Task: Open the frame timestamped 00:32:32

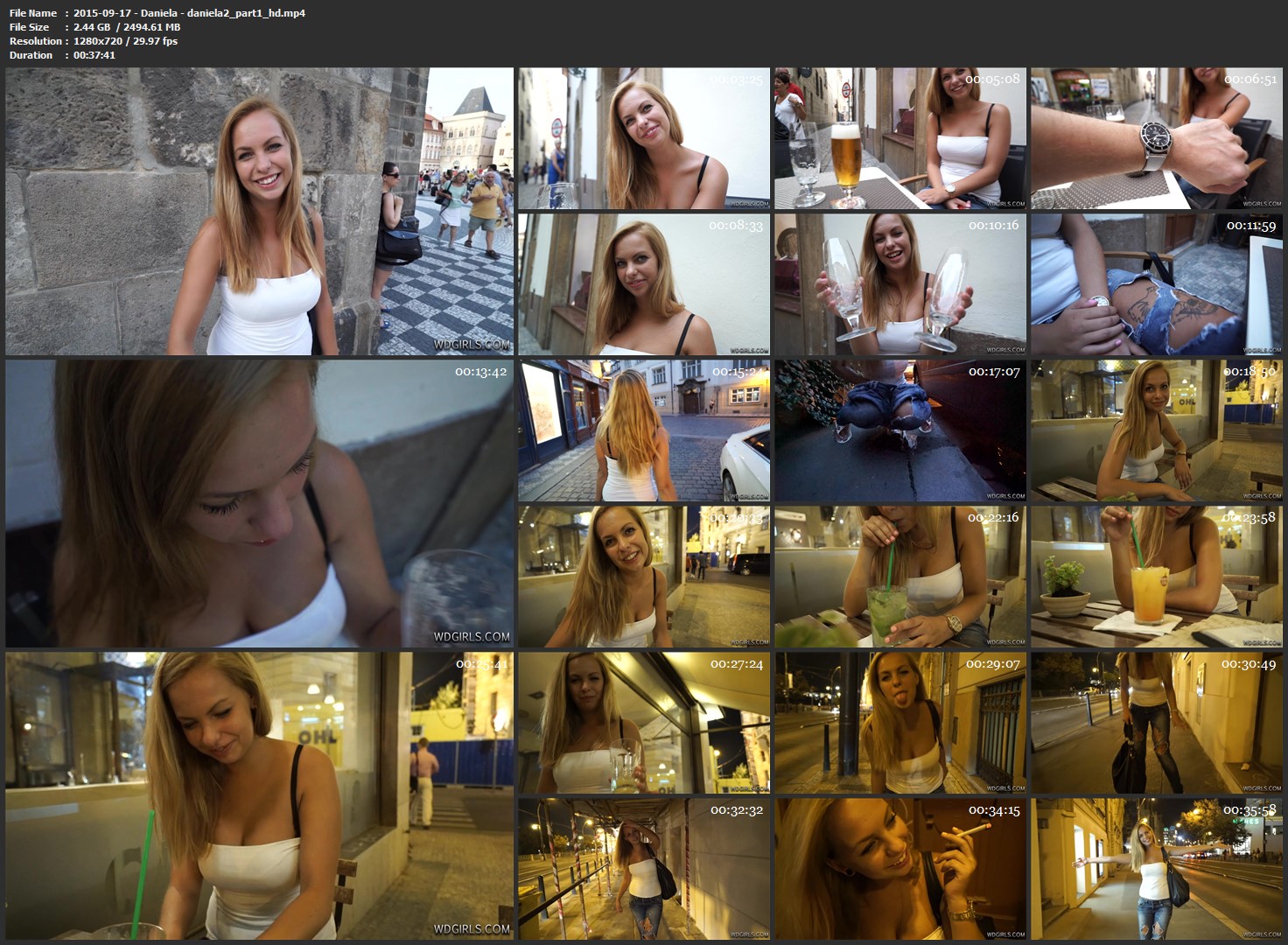Action: (x=643, y=869)
